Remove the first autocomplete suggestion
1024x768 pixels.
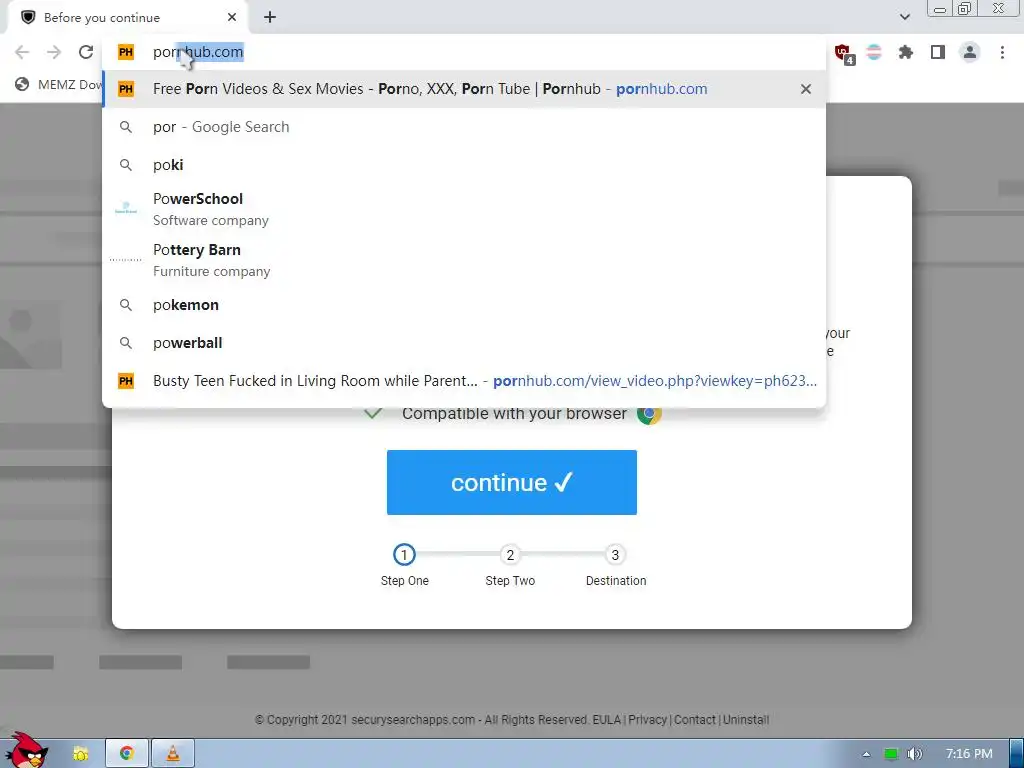pyautogui.click(x=806, y=89)
